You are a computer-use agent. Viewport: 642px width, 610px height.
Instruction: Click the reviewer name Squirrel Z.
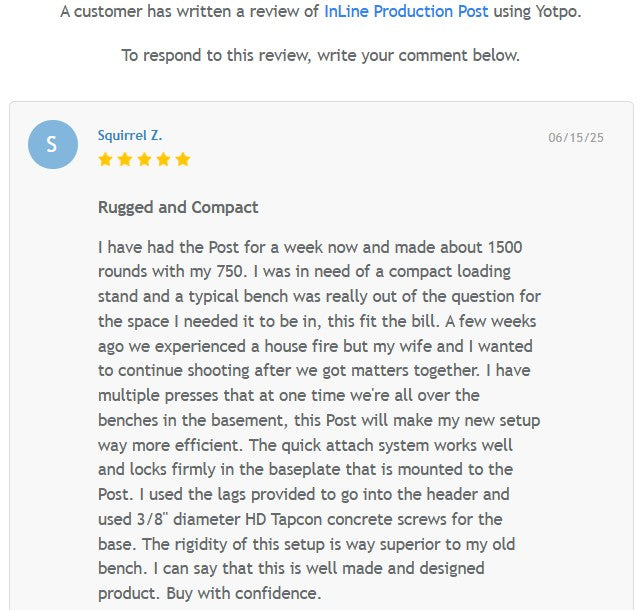tap(130, 135)
